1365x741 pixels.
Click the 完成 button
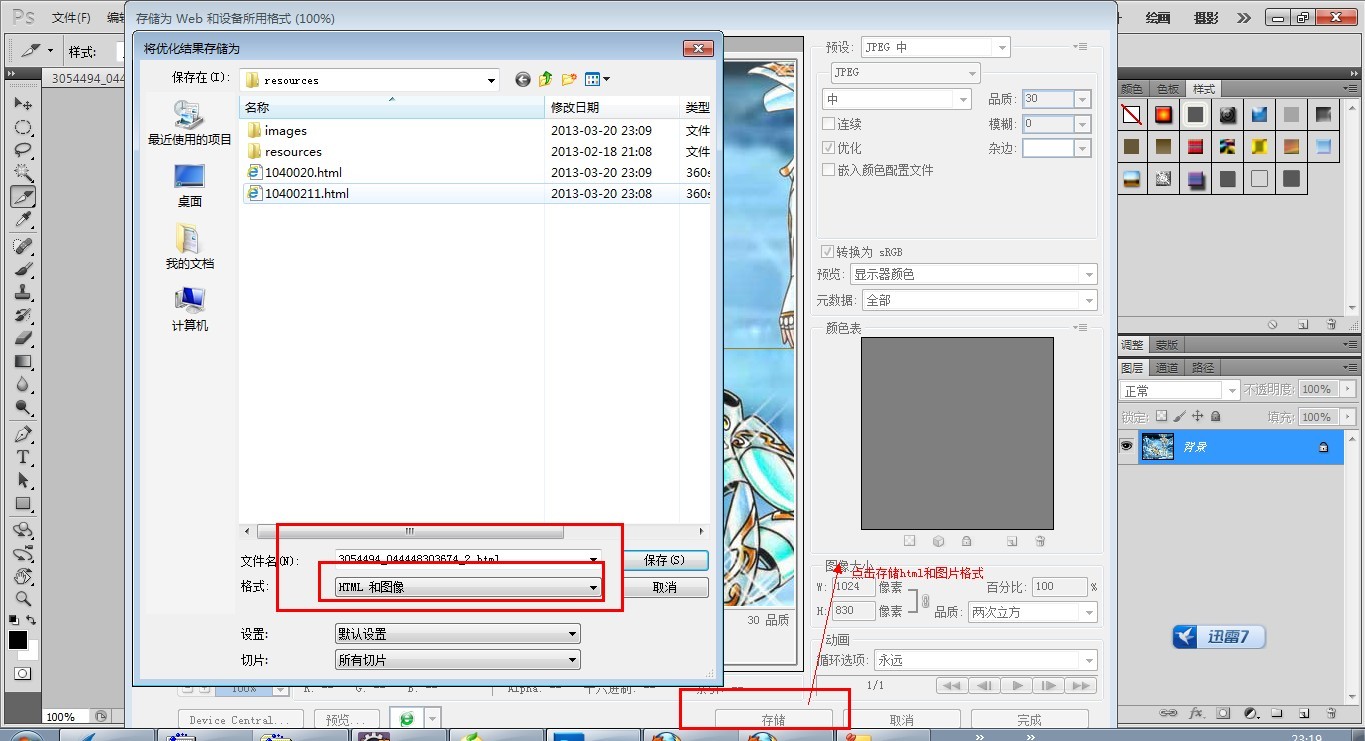pyautogui.click(x=1030, y=720)
